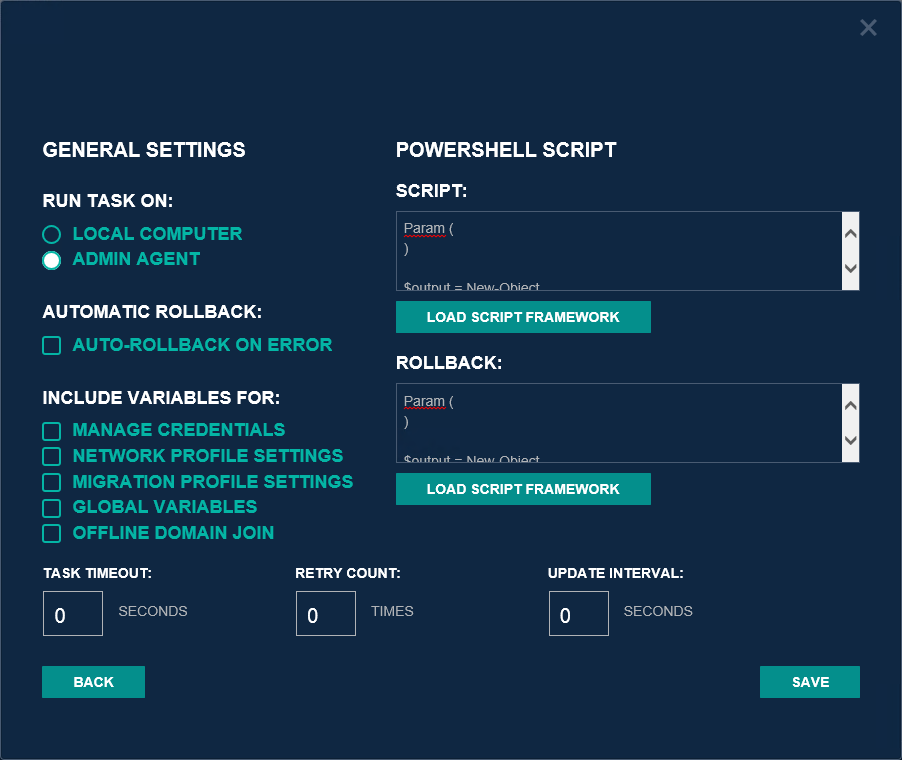Click the Update Interval input field
The image size is (902, 760).
pyautogui.click(x=579, y=613)
